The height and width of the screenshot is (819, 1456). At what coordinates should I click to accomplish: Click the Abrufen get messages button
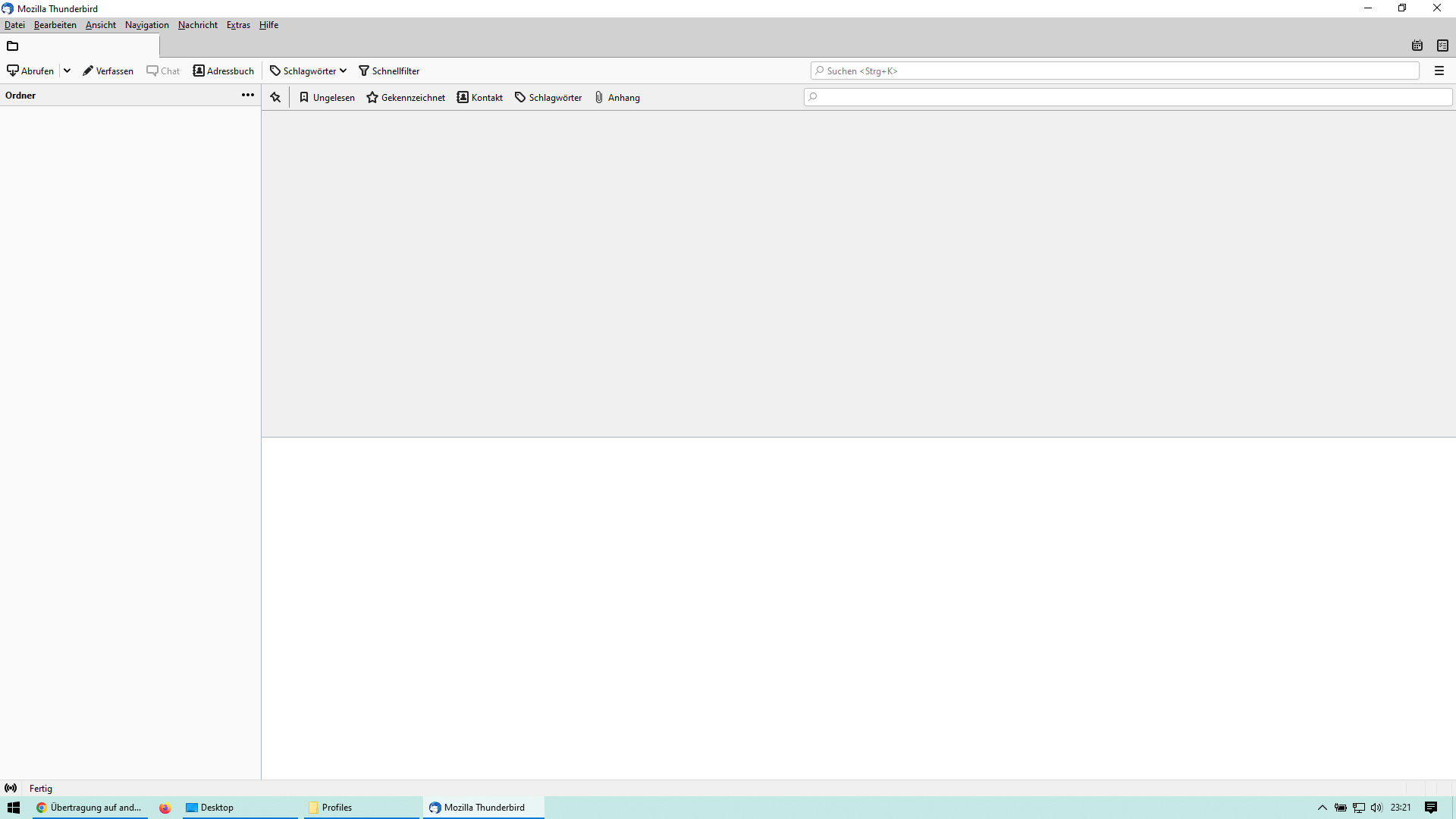point(30,71)
